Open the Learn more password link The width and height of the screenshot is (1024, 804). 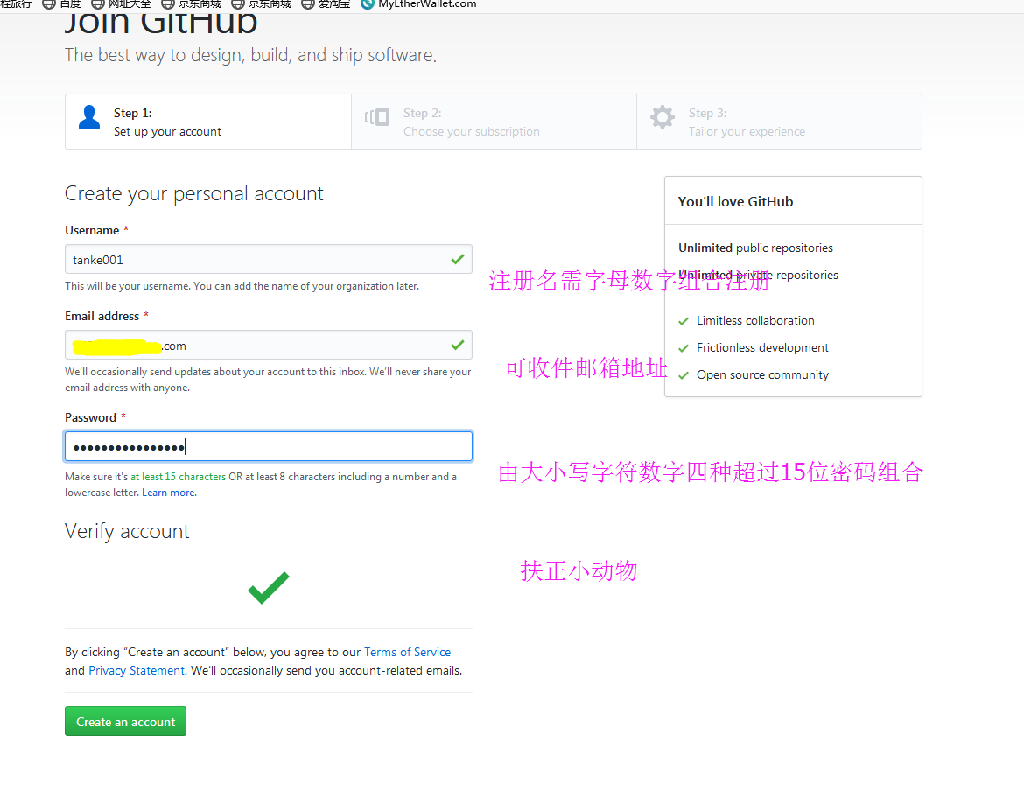169,492
